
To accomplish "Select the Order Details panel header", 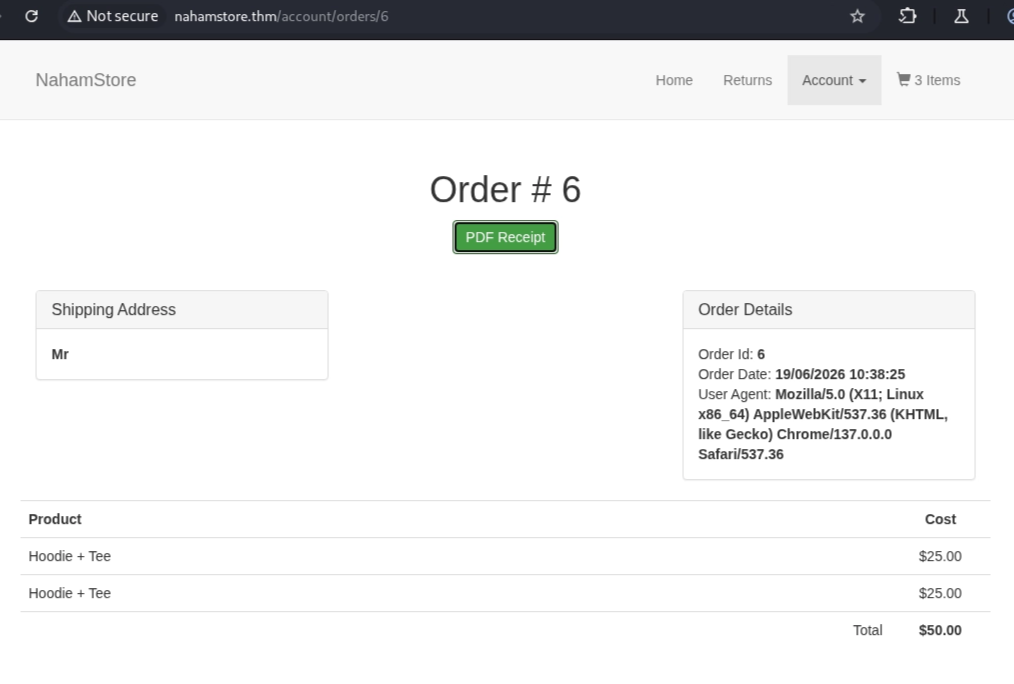I will [828, 310].
